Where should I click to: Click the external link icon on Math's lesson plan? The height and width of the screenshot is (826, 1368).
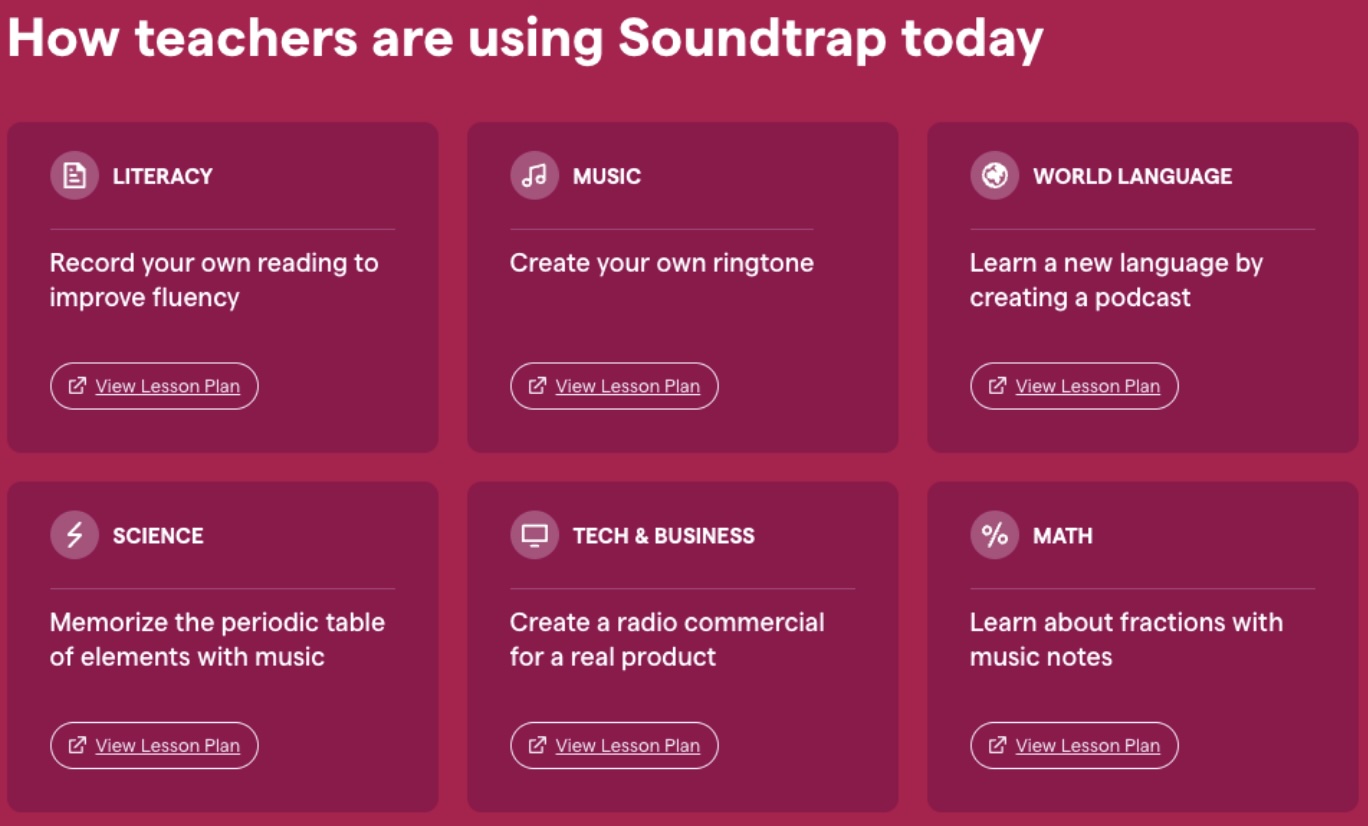click(999, 745)
